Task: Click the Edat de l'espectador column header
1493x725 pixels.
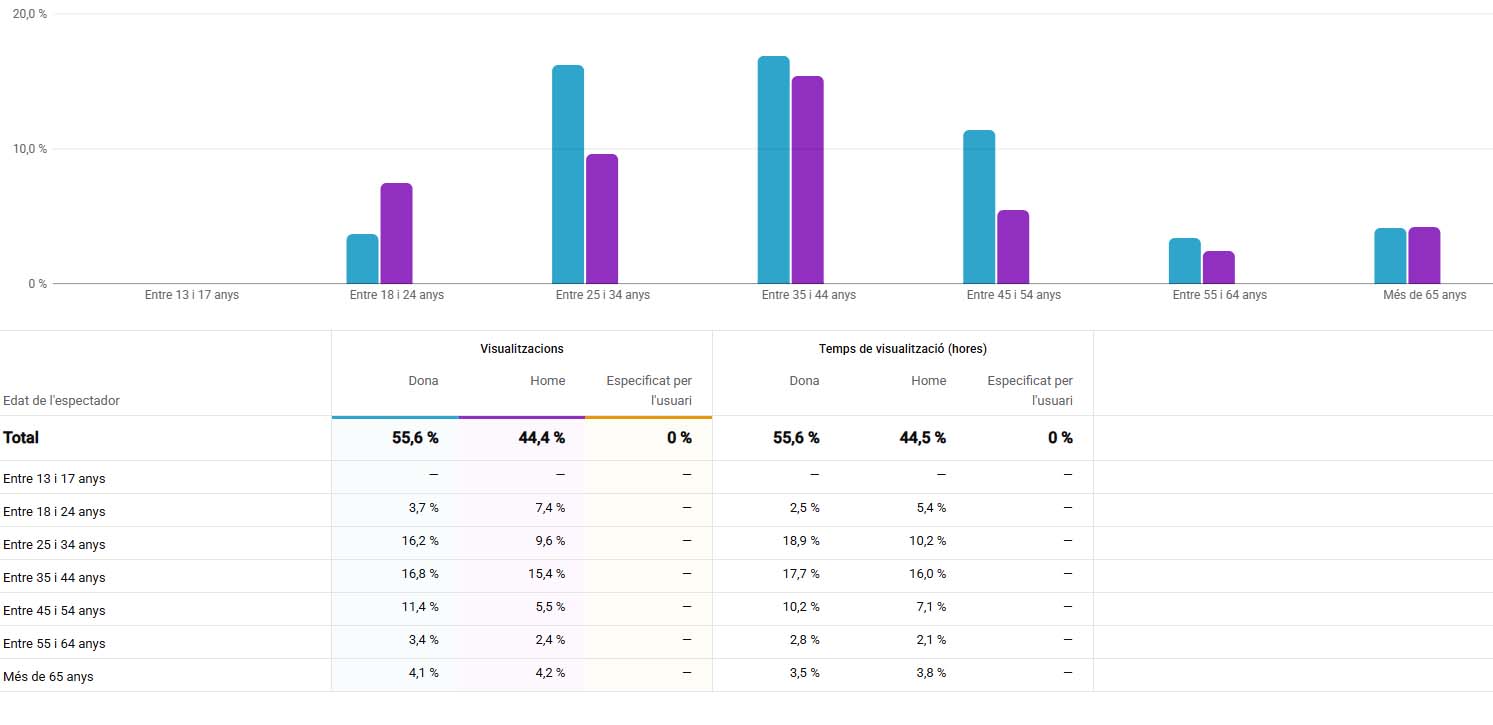Action: [61, 400]
